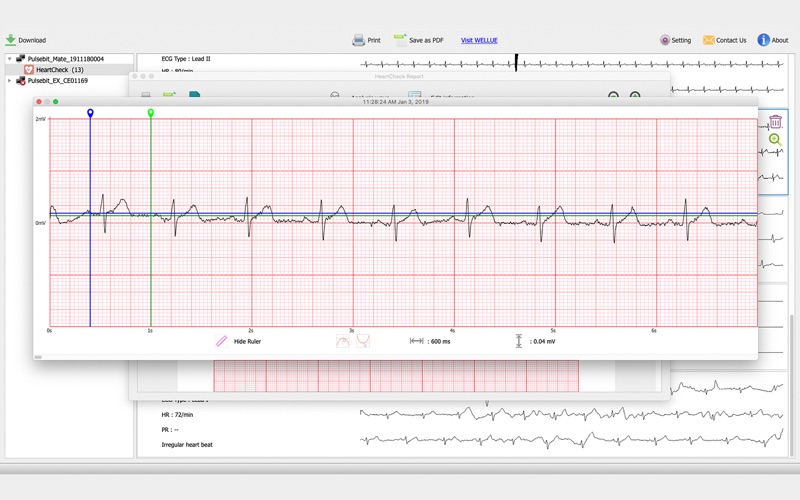Viewport: 800px width, 500px height.
Task: Click the red ECG grid strip in the report
Action: click(x=396, y=376)
